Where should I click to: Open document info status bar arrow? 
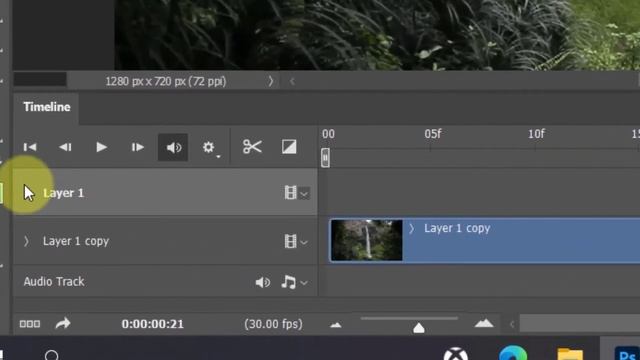coord(270,81)
